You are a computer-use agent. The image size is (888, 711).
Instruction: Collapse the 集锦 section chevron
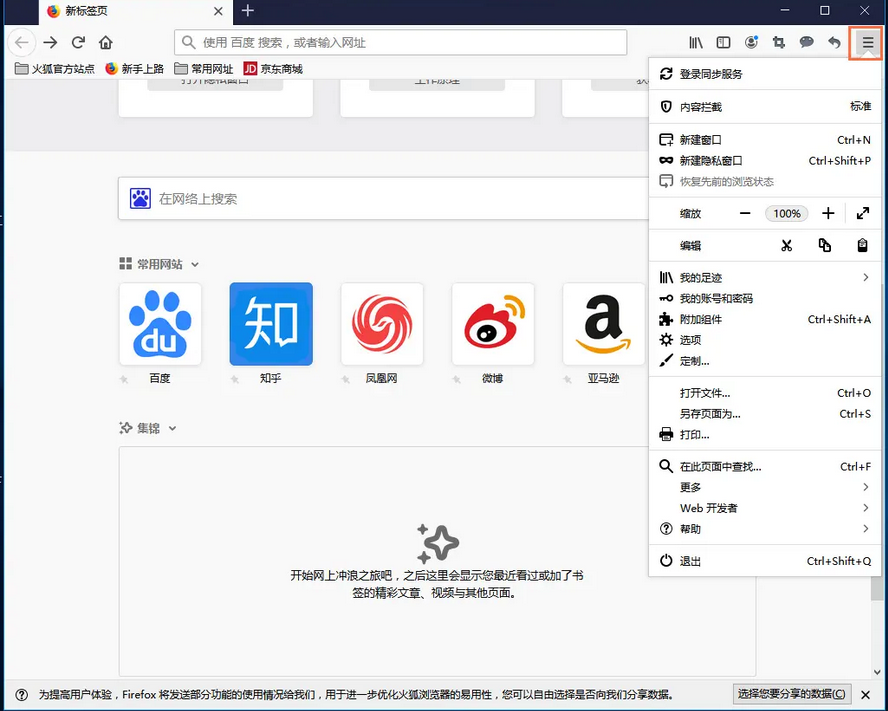(172, 428)
